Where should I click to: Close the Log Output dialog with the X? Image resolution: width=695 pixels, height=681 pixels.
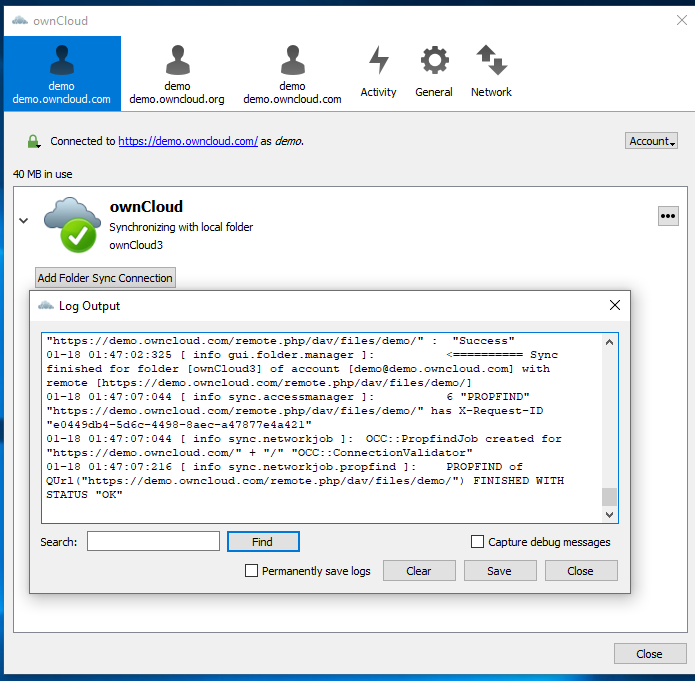pos(615,305)
